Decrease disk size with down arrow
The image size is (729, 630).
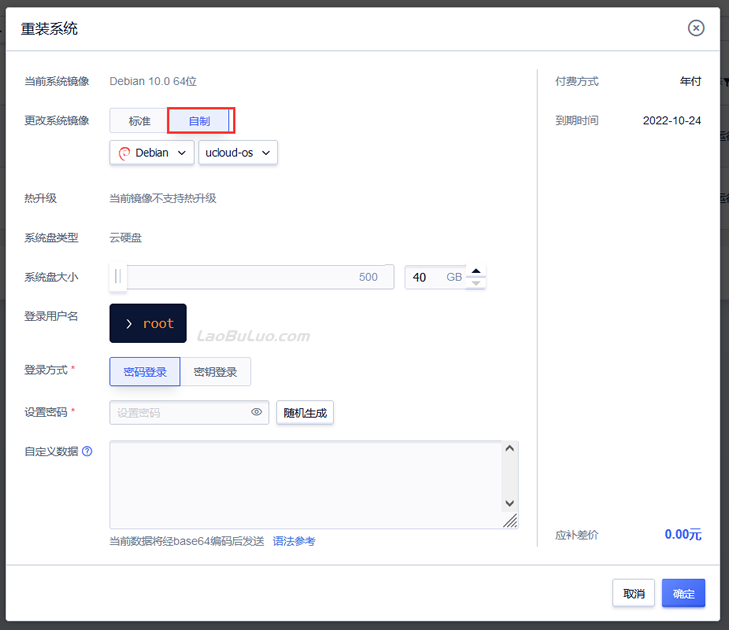476,283
